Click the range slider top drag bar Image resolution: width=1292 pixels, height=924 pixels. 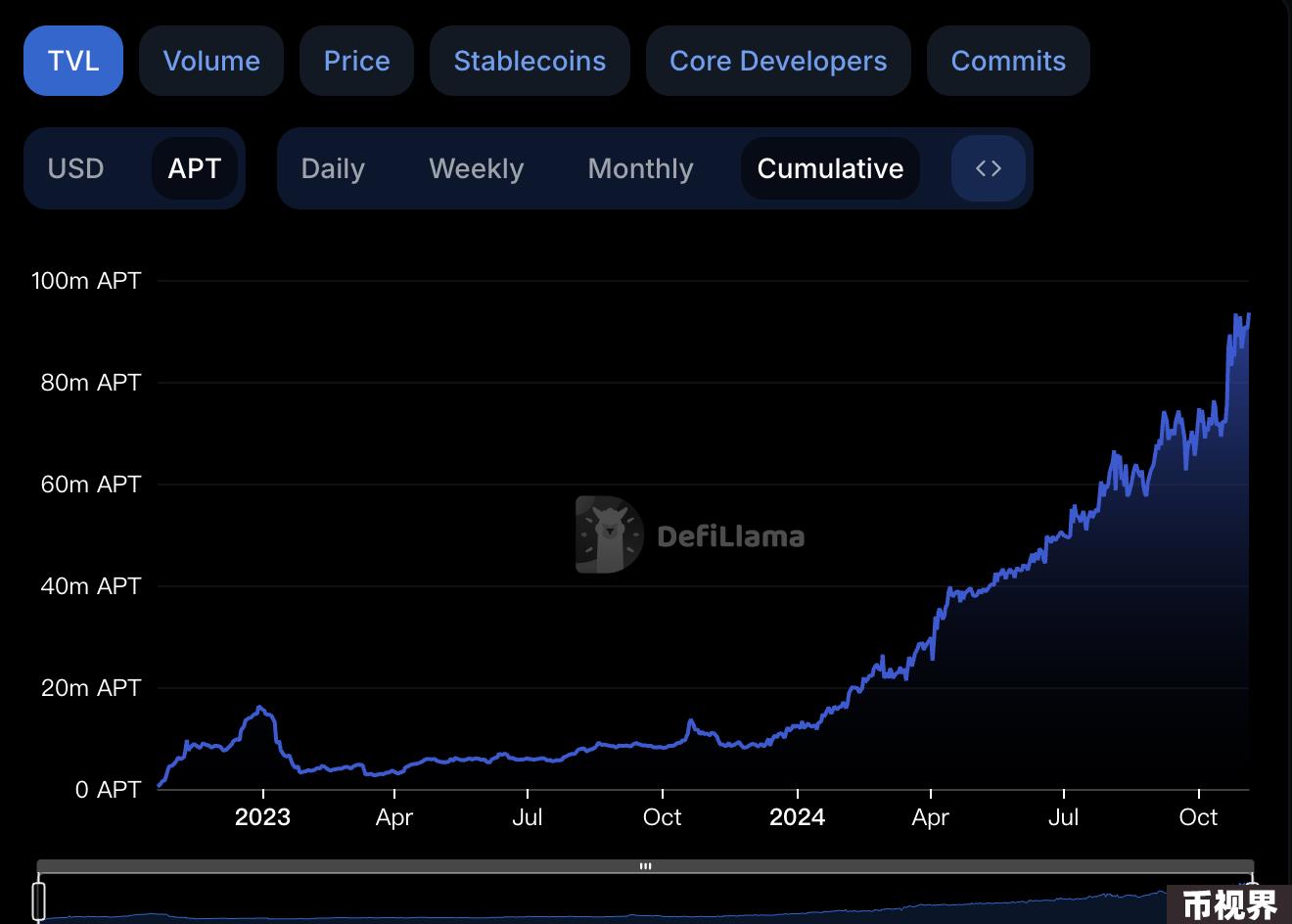(x=645, y=866)
